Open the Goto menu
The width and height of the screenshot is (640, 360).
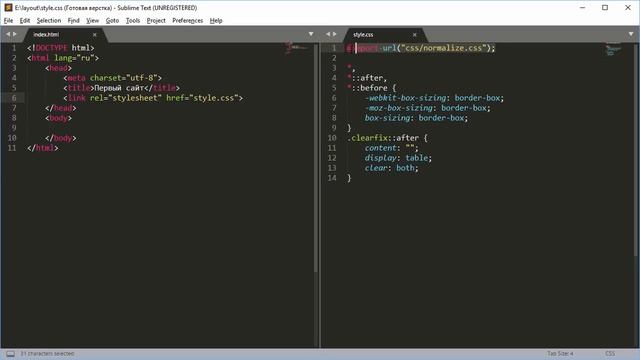(112, 20)
